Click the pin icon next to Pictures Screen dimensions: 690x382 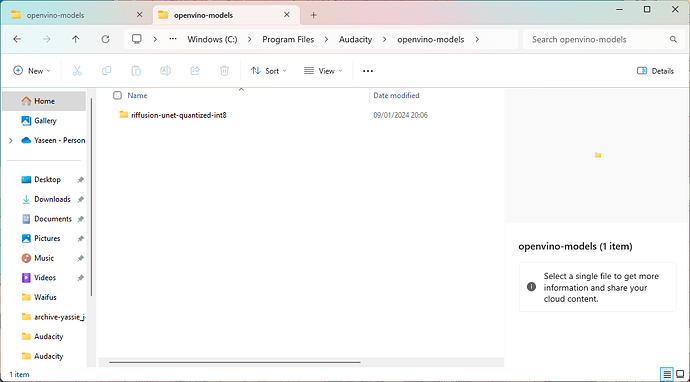[x=81, y=239]
